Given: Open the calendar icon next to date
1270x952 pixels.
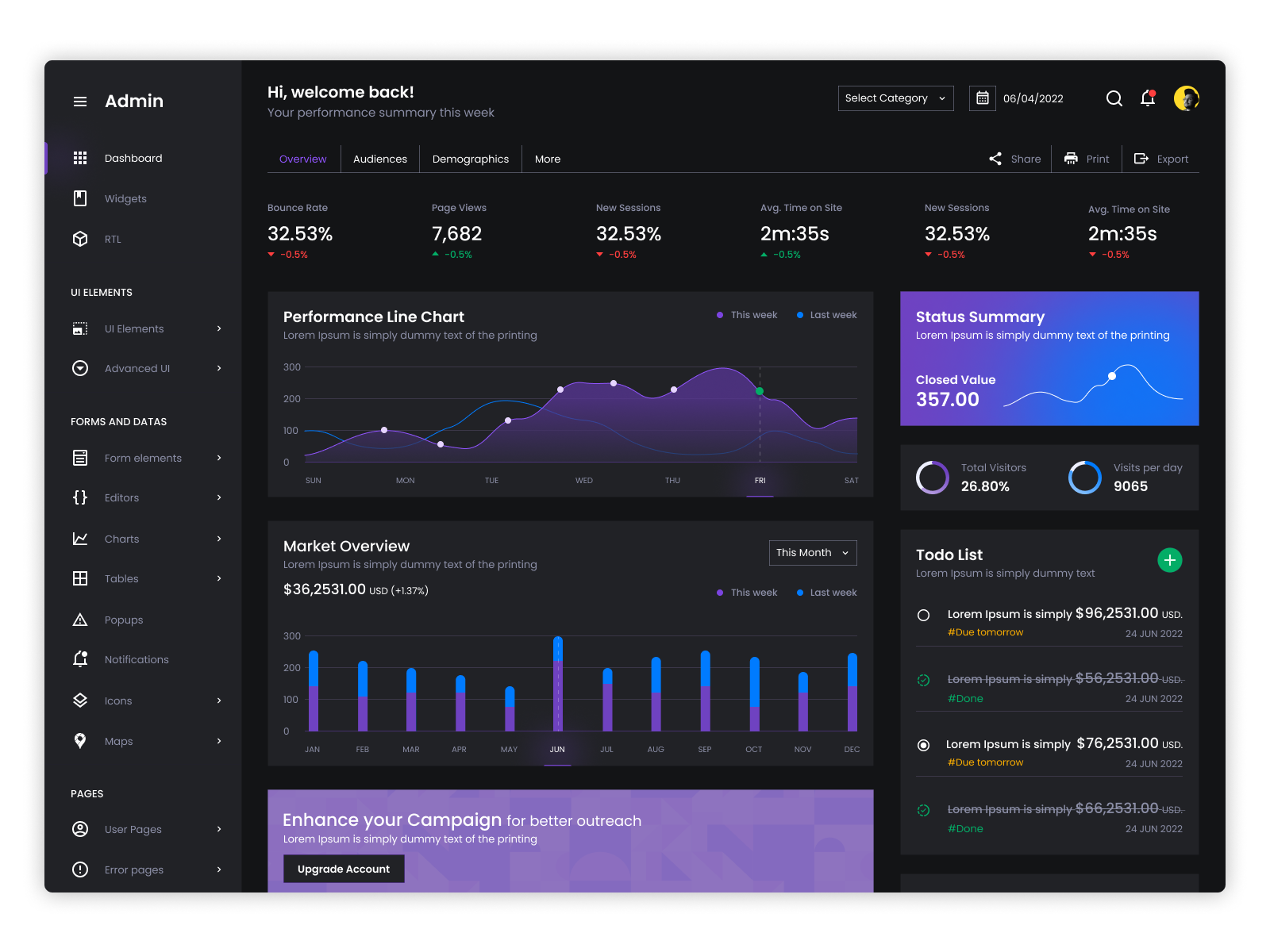Looking at the screenshot, I should click(x=982, y=98).
